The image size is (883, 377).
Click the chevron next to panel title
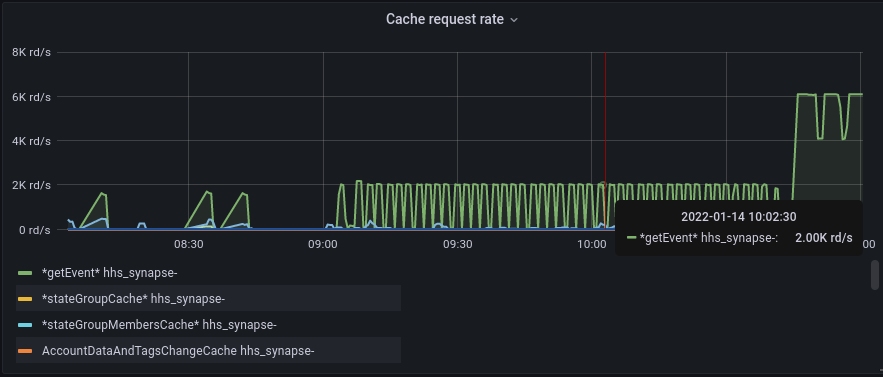coord(514,20)
